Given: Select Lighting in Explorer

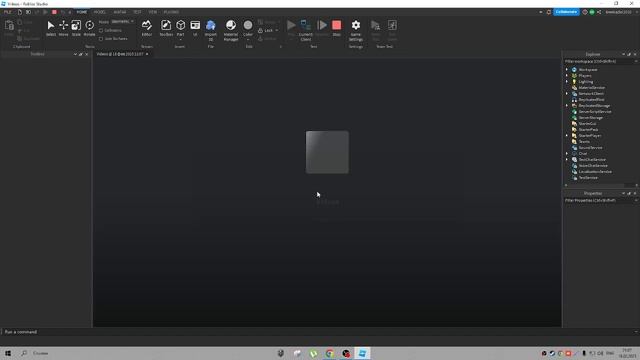Looking at the screenshot, I should [x=586, y=82].
